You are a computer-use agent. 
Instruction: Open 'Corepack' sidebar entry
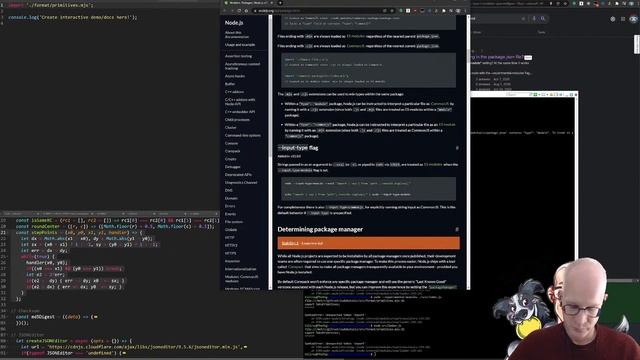coord(232,151)
